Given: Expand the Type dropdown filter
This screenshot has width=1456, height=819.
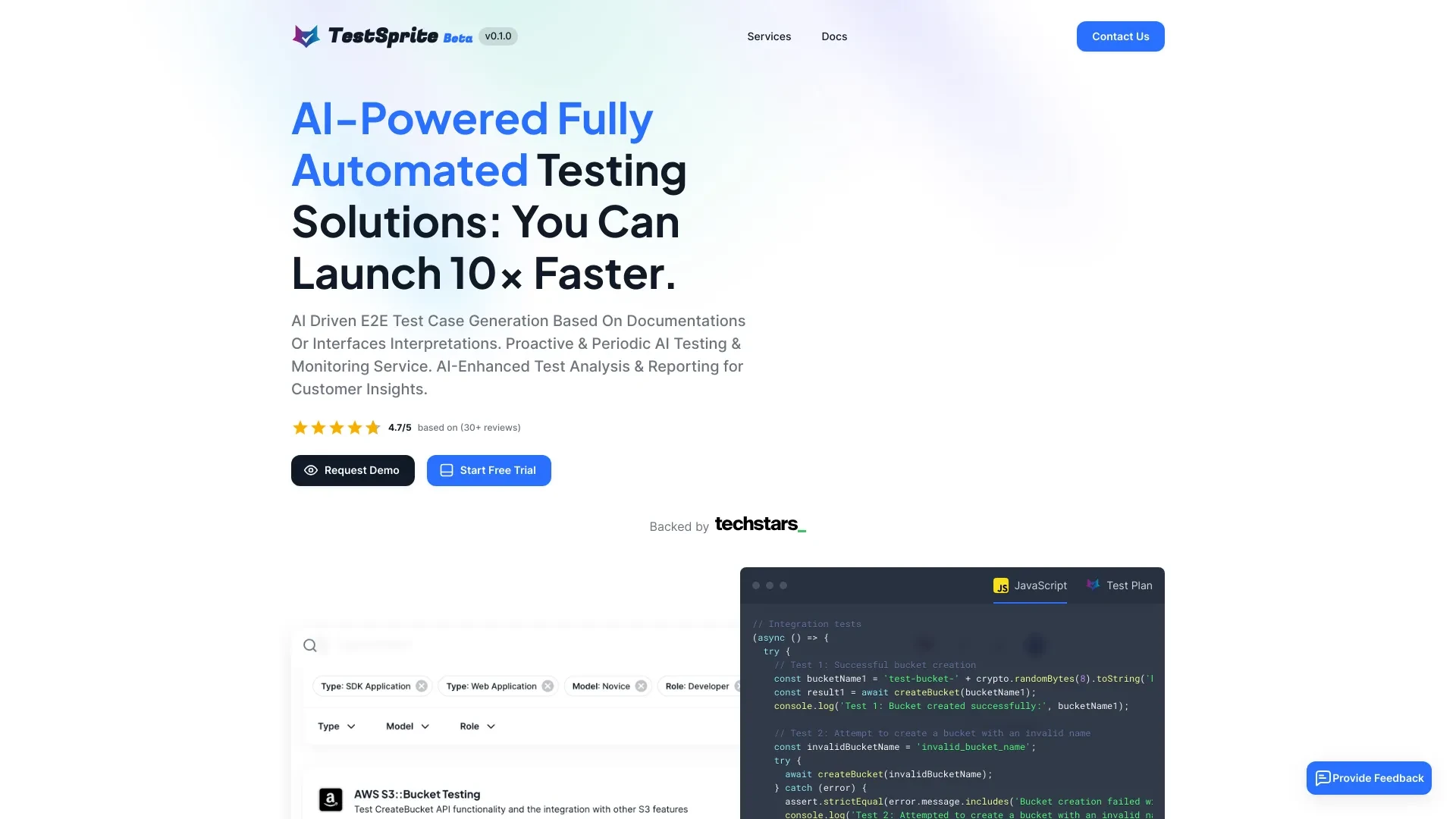Looking at the screenshot, I should (x=336, y=726).
